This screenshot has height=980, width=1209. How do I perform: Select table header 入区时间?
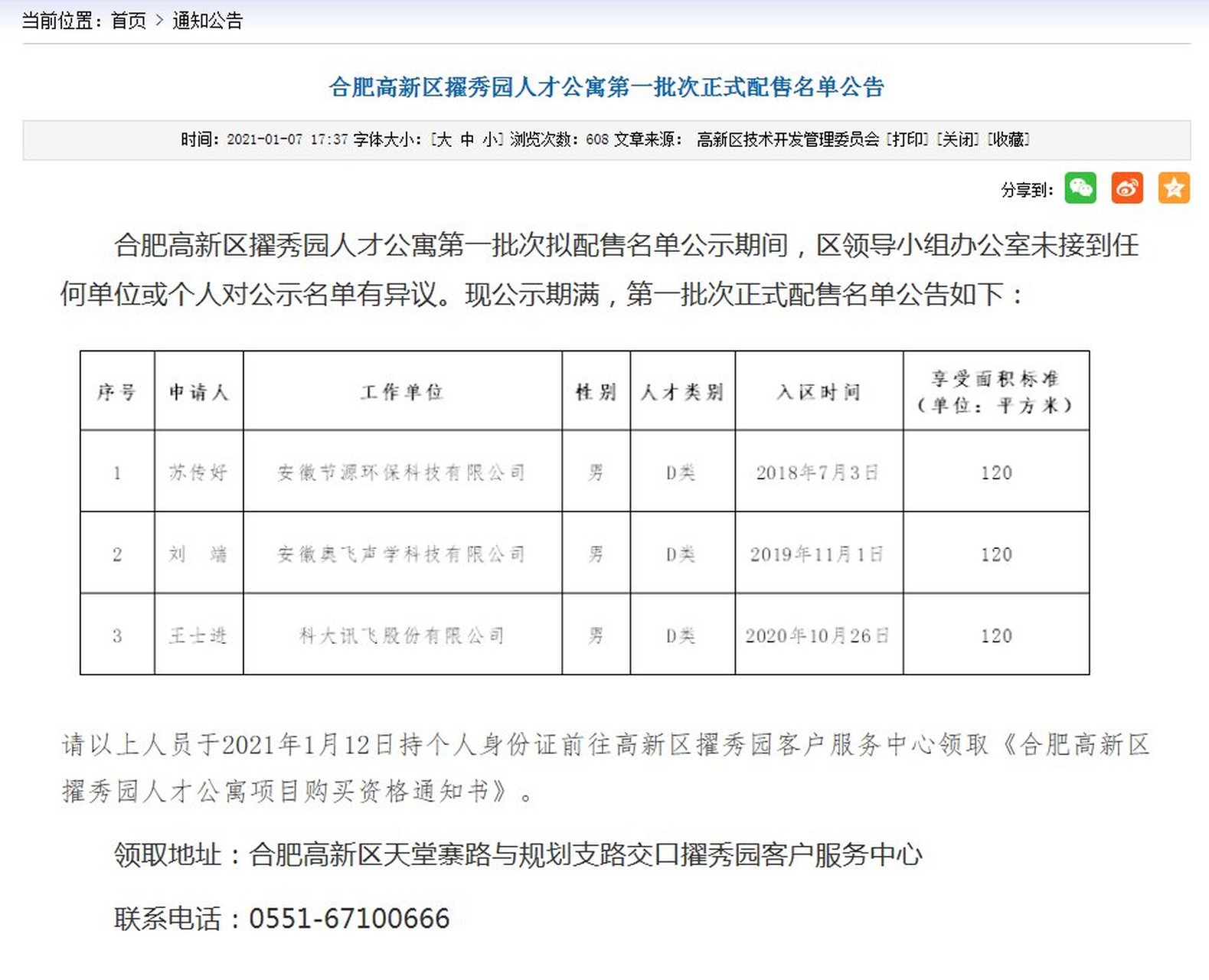click(819, 392)
